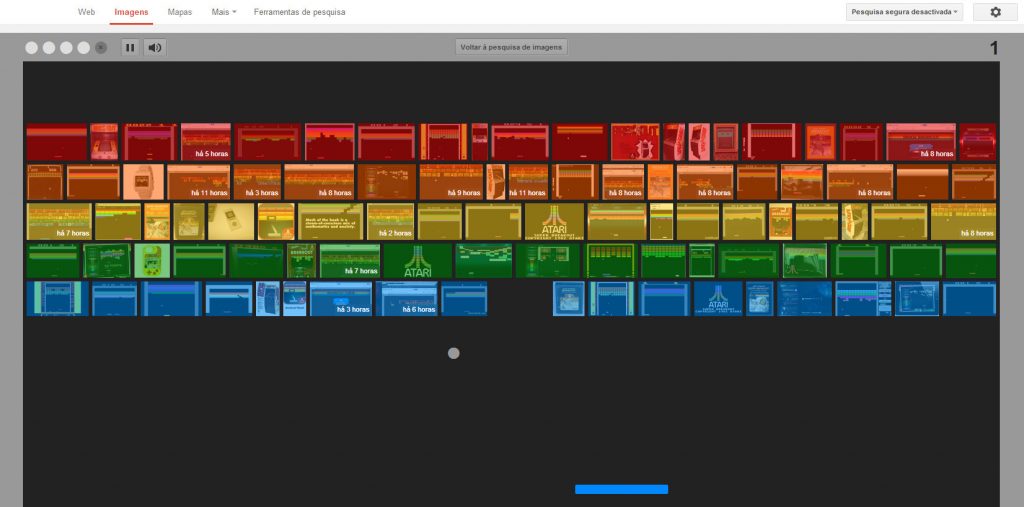Image resolution: width=1024 pixels, height=507 pixels.
Task: Open the settings gear menu
Action: pyautogui.click(x=995, y=12)
